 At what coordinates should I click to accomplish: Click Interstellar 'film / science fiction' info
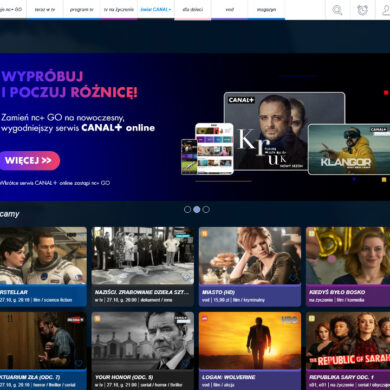point(53,300)
